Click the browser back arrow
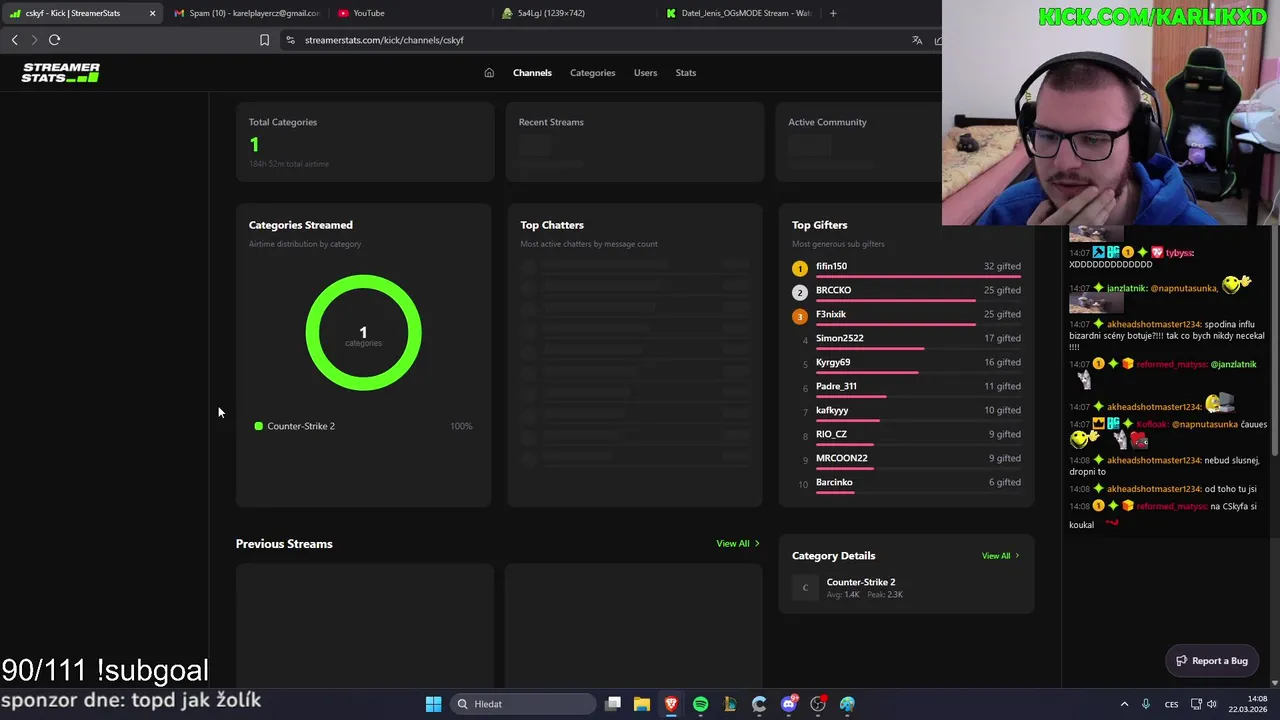The height and width of the screenshot is (720, 1280). pyautogui.click(x=14, y=40)
